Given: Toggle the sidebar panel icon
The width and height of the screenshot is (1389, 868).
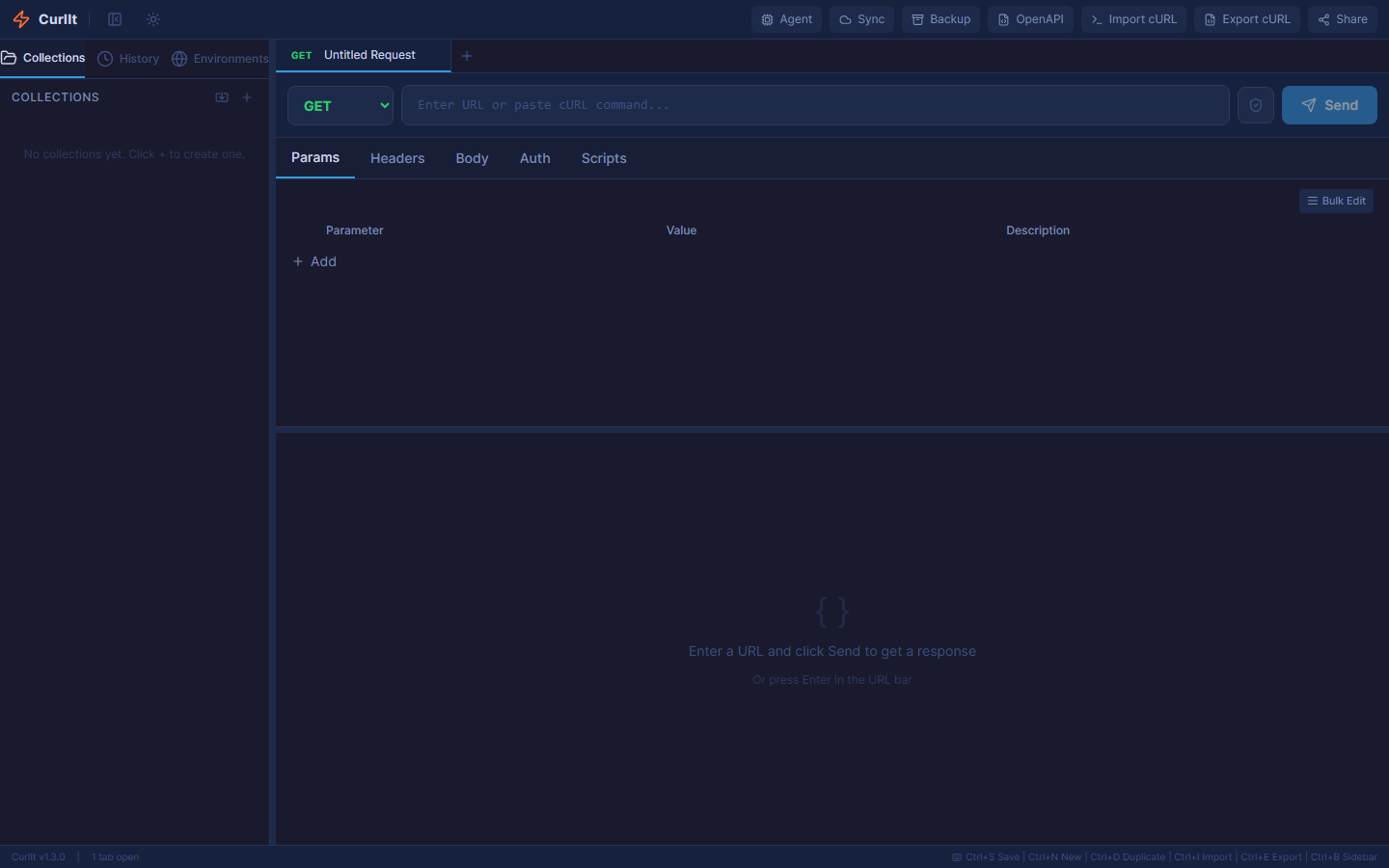Looking at the screenshot, I should pyautogui.click(x=115, y=19).
